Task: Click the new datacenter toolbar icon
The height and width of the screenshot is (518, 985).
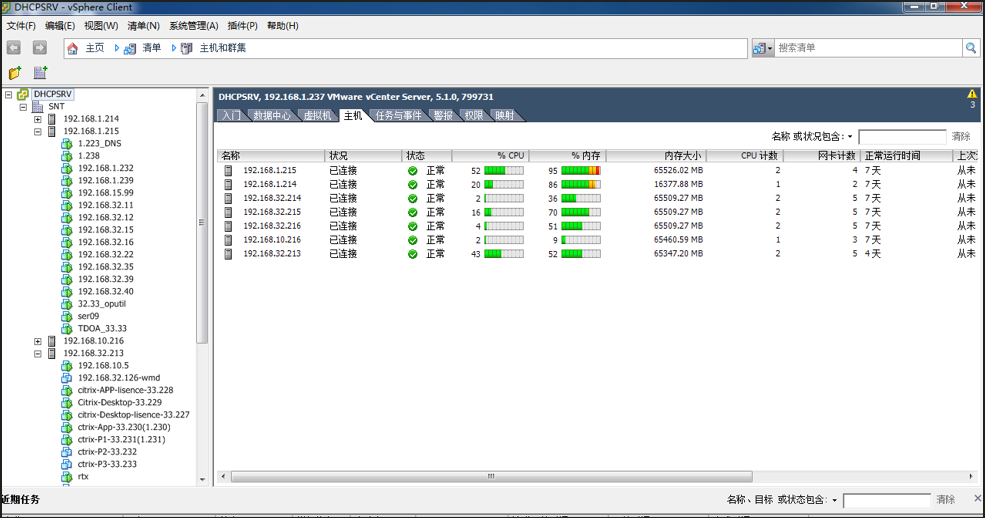Action: [x=41, y=73]
